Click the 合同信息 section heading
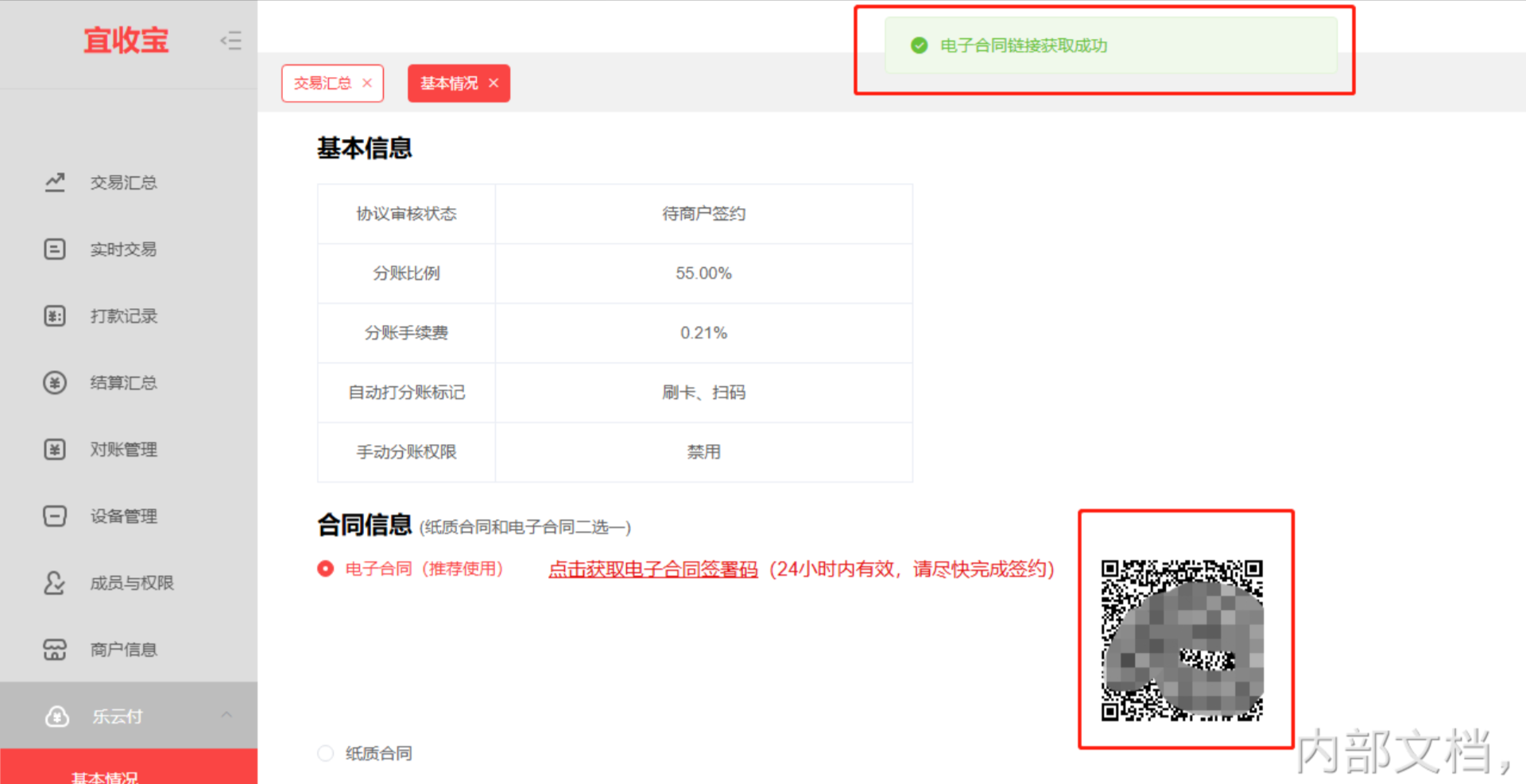Image resolution: width=1526 pixels, height=784 pixels. click(x=365, y=524)
